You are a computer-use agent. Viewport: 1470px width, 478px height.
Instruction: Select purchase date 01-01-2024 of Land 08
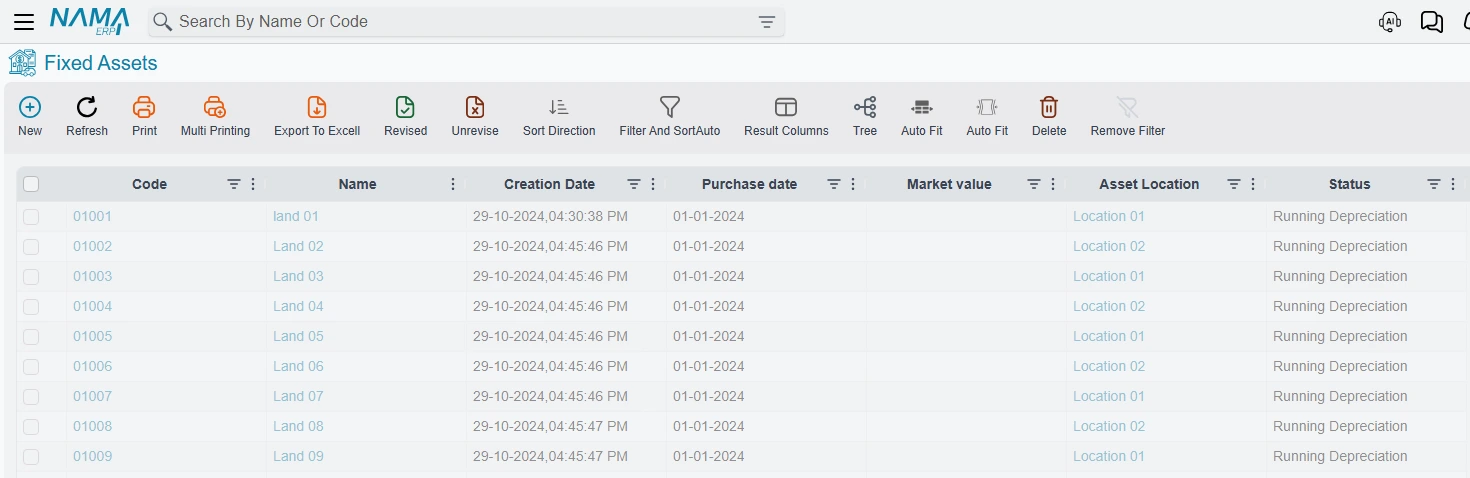[708, 426]
